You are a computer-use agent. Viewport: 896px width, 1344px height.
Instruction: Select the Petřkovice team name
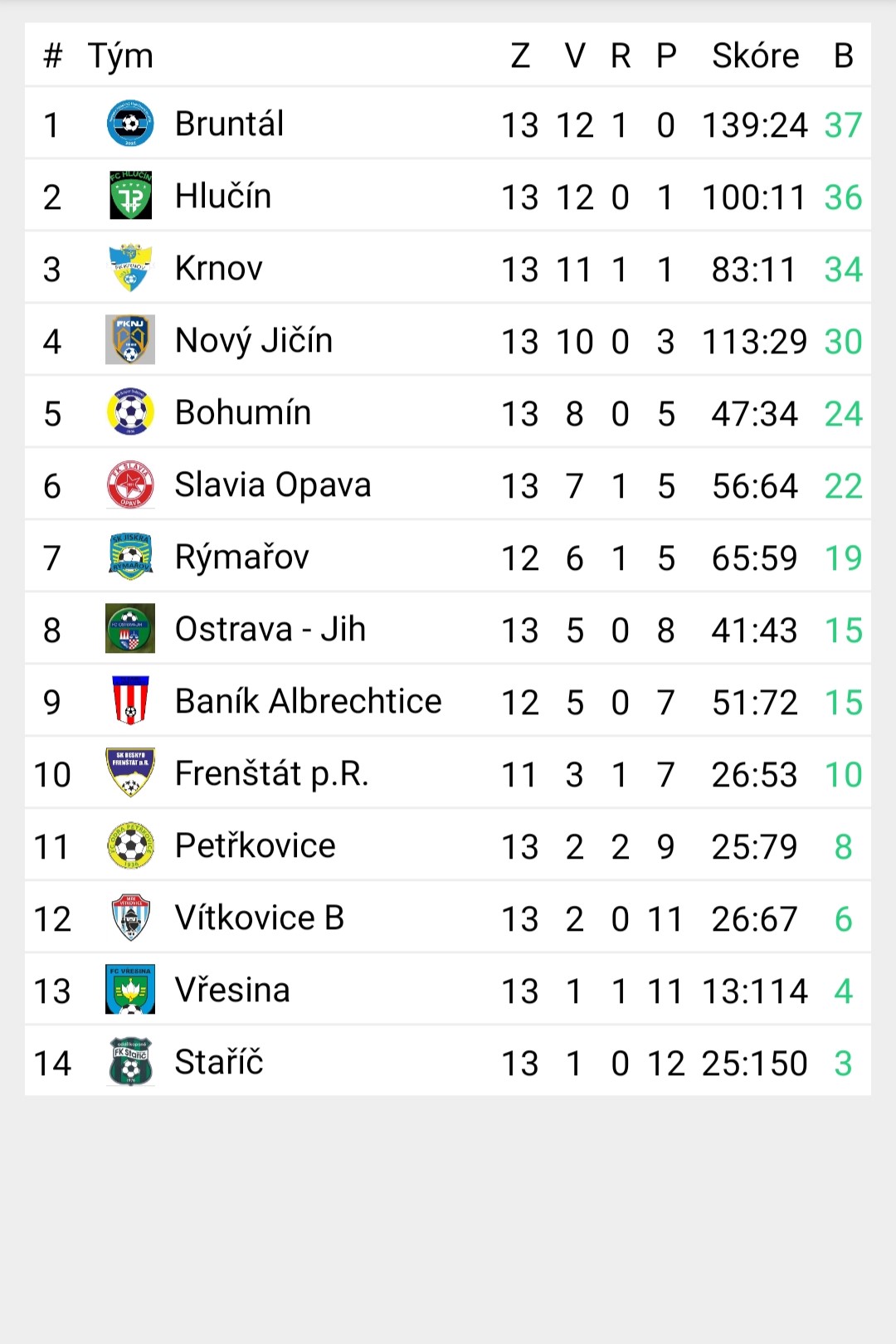(256, 845)
